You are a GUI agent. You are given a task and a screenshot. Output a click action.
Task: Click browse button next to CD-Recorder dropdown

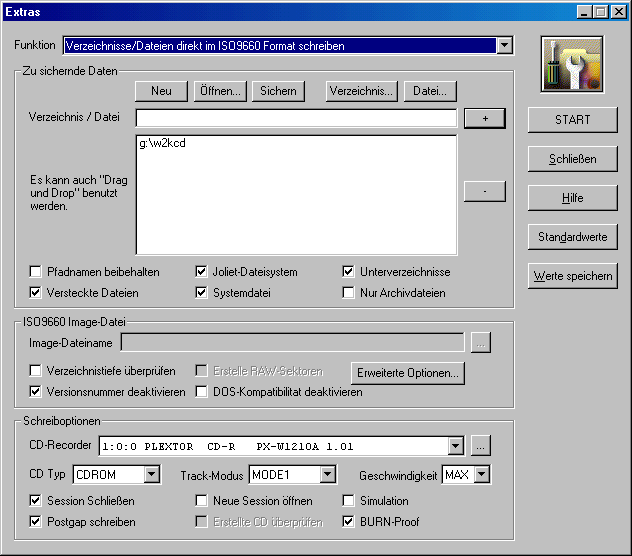tap(481, 446)
